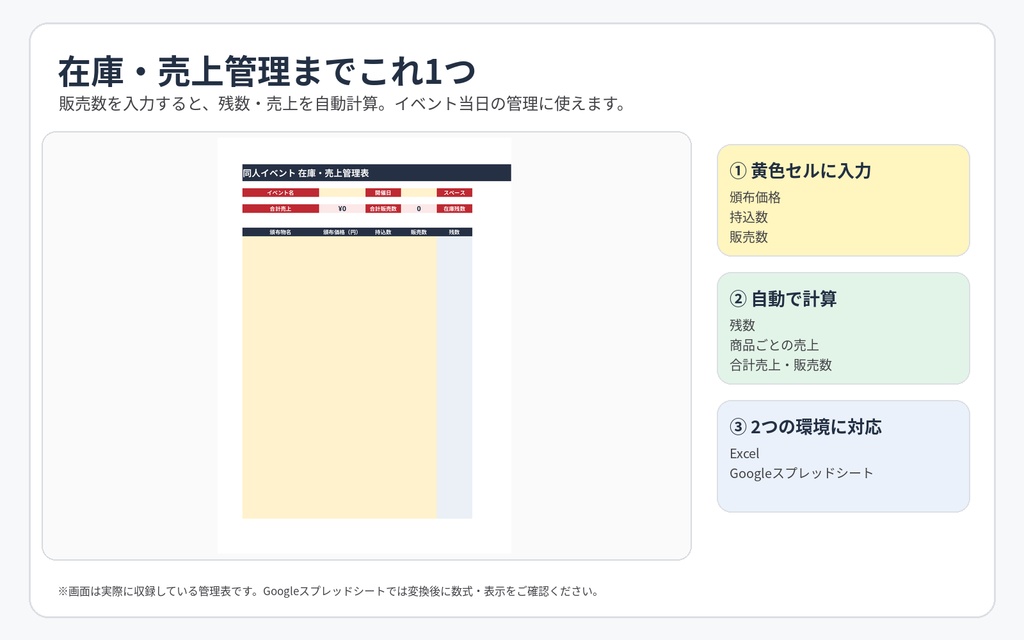1024x640 pixels.
Task: Click 持込数 in the yellow card
Action: point(748,217)
